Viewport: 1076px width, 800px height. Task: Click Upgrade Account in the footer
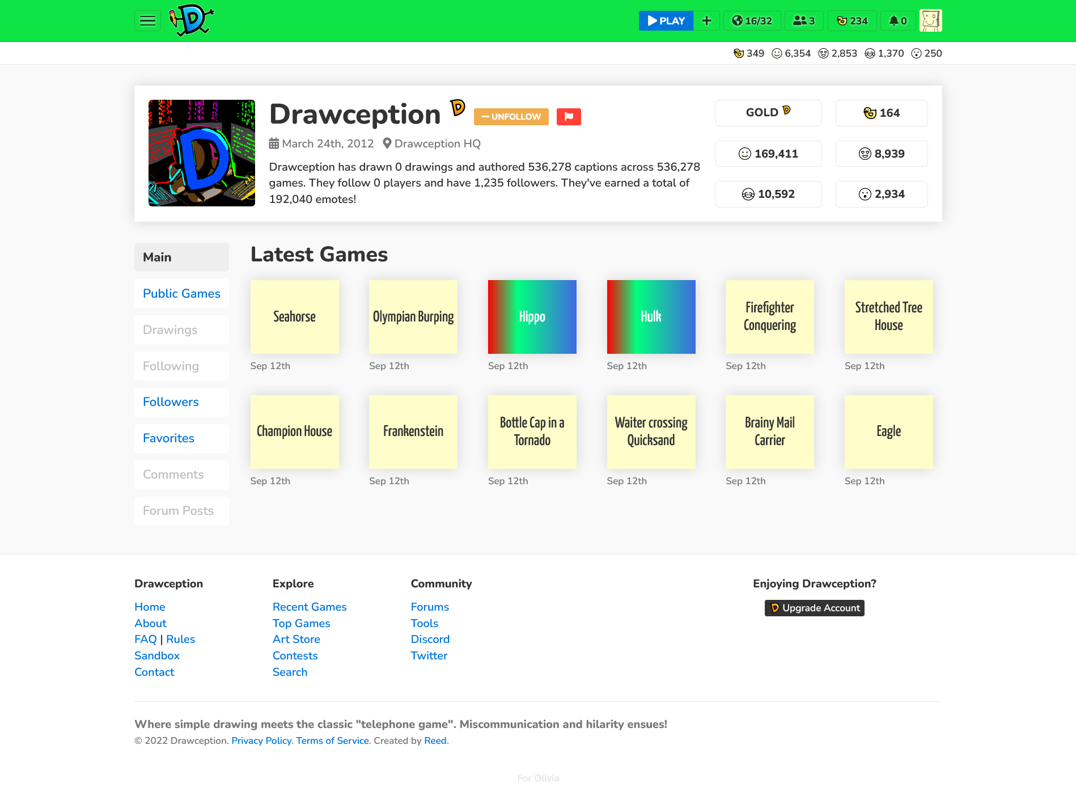tap(814, 607)
